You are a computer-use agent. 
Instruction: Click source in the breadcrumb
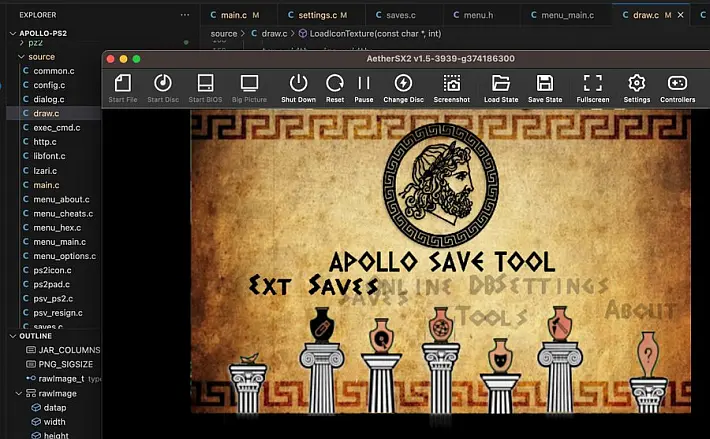point(224,33)
